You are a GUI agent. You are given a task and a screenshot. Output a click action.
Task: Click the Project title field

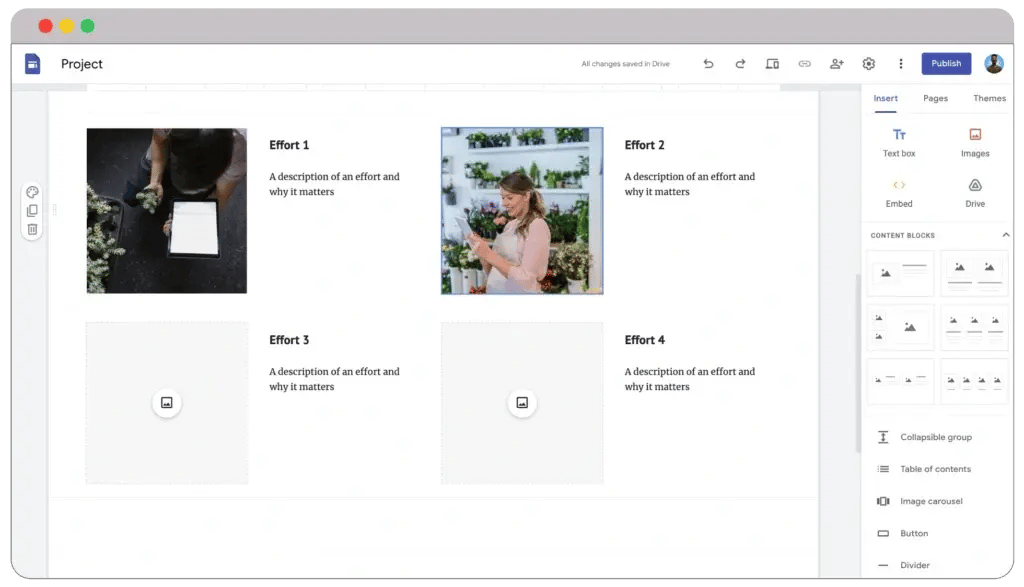click(82, 64)
